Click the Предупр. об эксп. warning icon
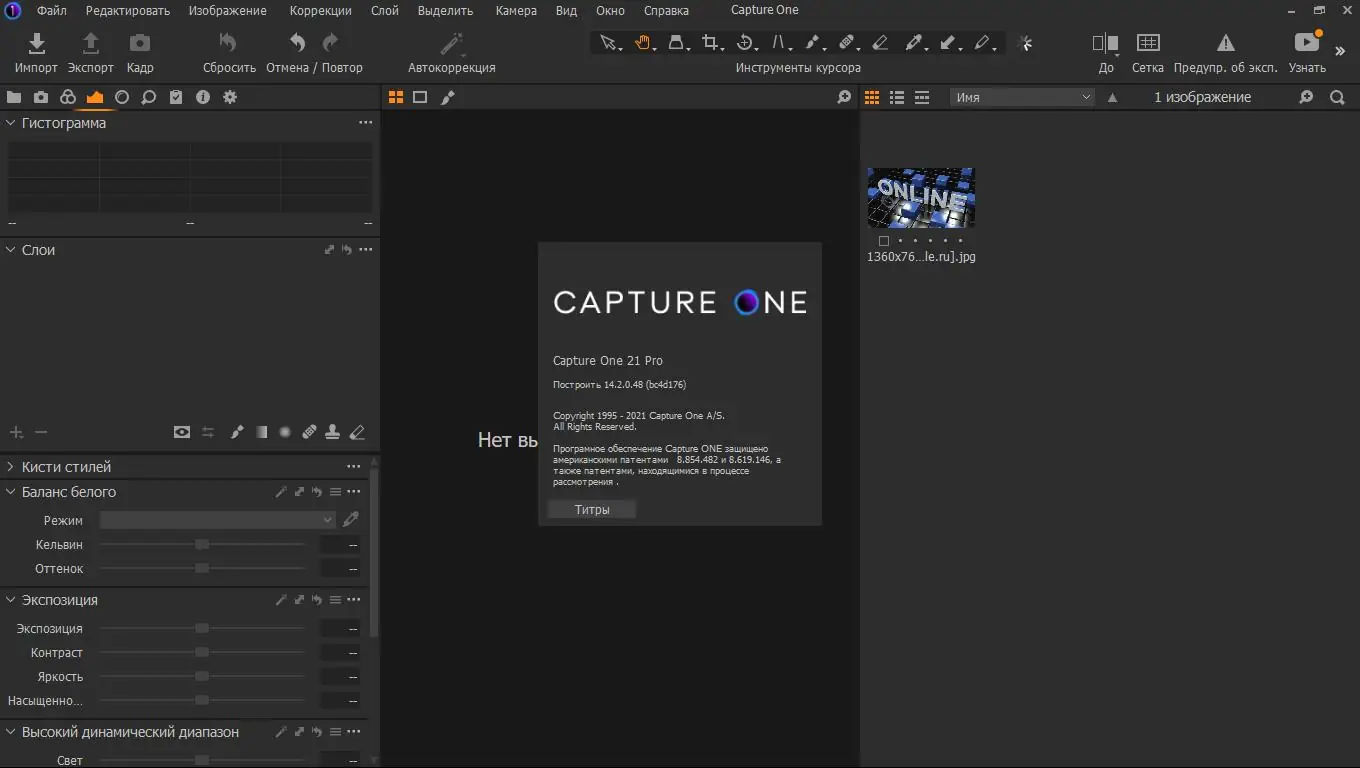This screenshot has height=768, width=1360. pos(1225,43)
